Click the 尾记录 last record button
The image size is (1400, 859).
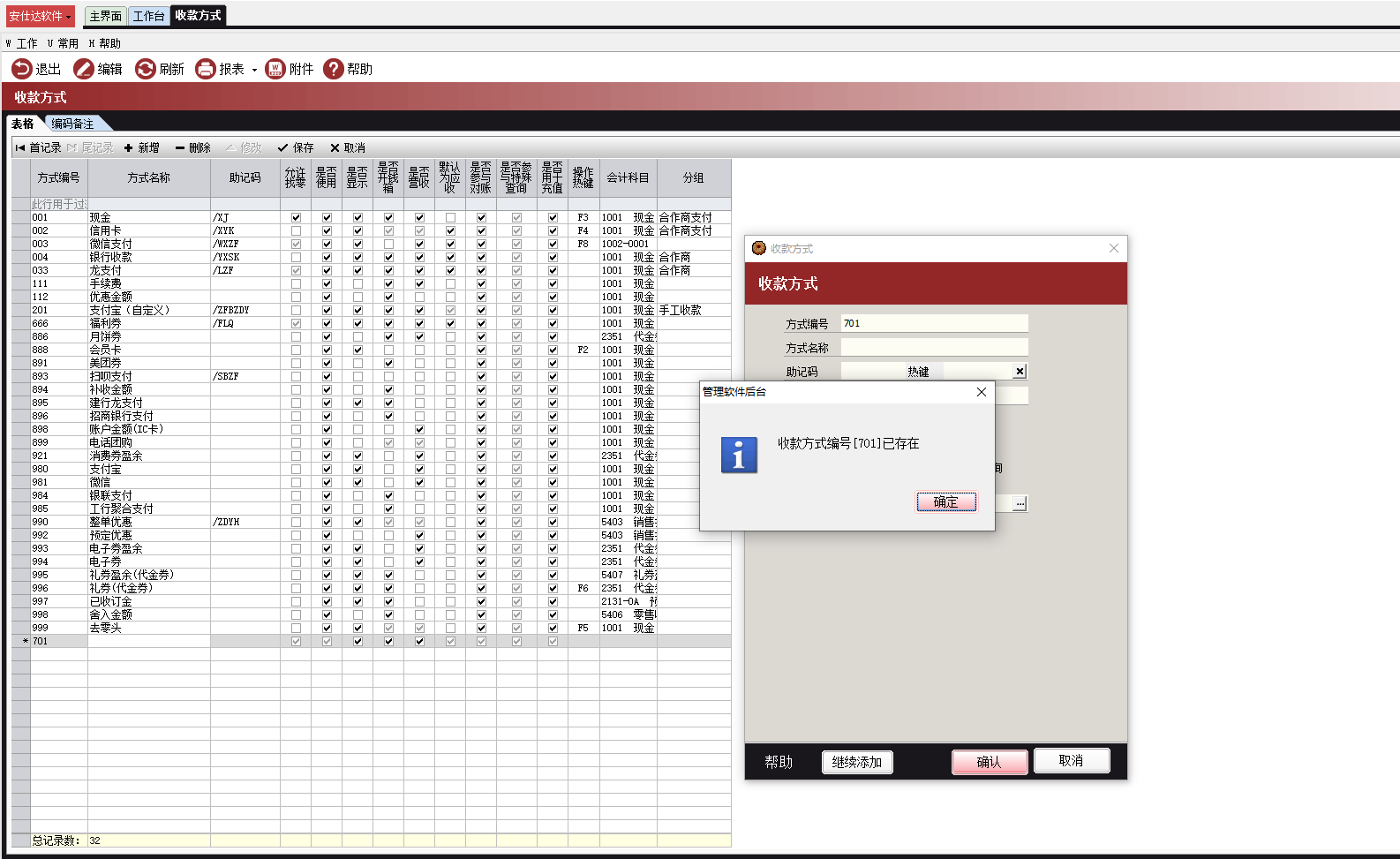(x=90, y=147)
